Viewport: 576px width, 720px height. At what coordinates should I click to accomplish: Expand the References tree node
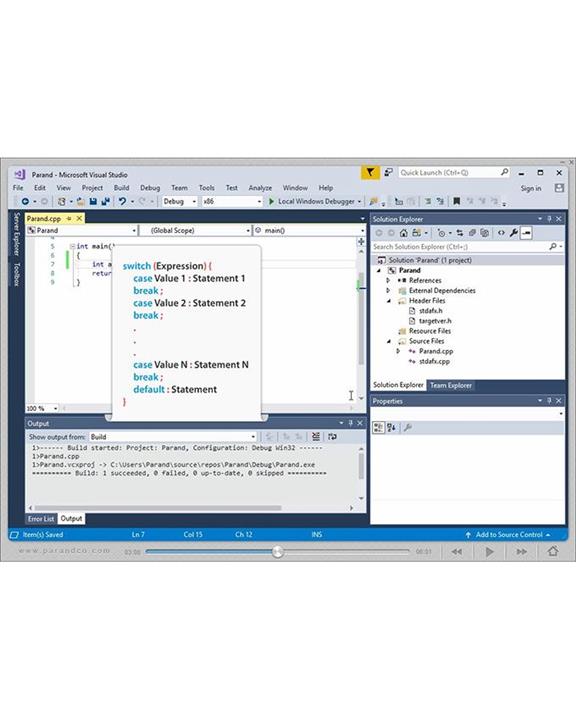tap(388, 280)
